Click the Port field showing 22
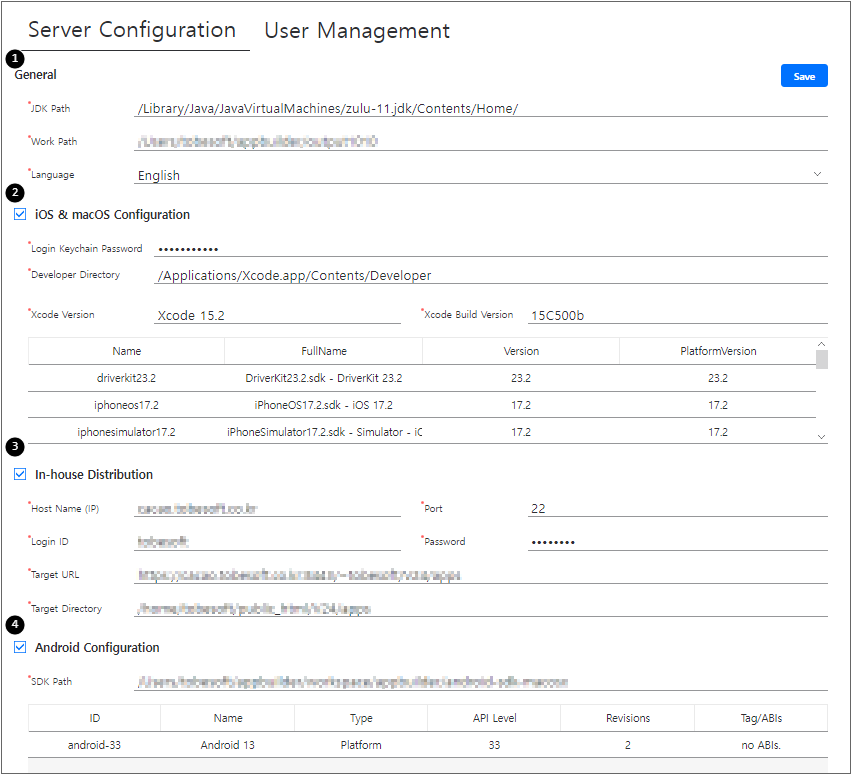 click(x=677, y=508)
